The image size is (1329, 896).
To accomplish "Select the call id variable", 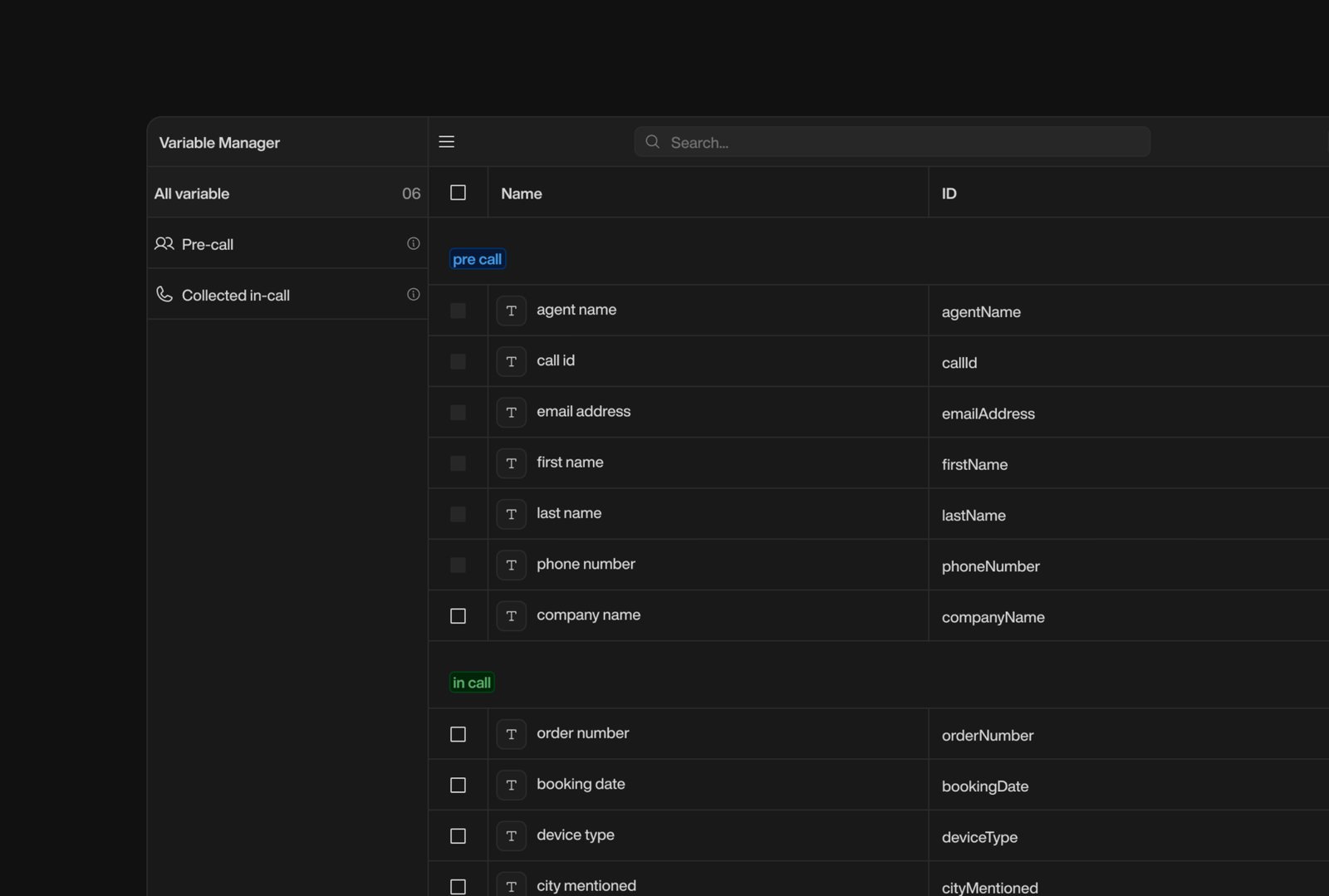I will click(556, 360).
